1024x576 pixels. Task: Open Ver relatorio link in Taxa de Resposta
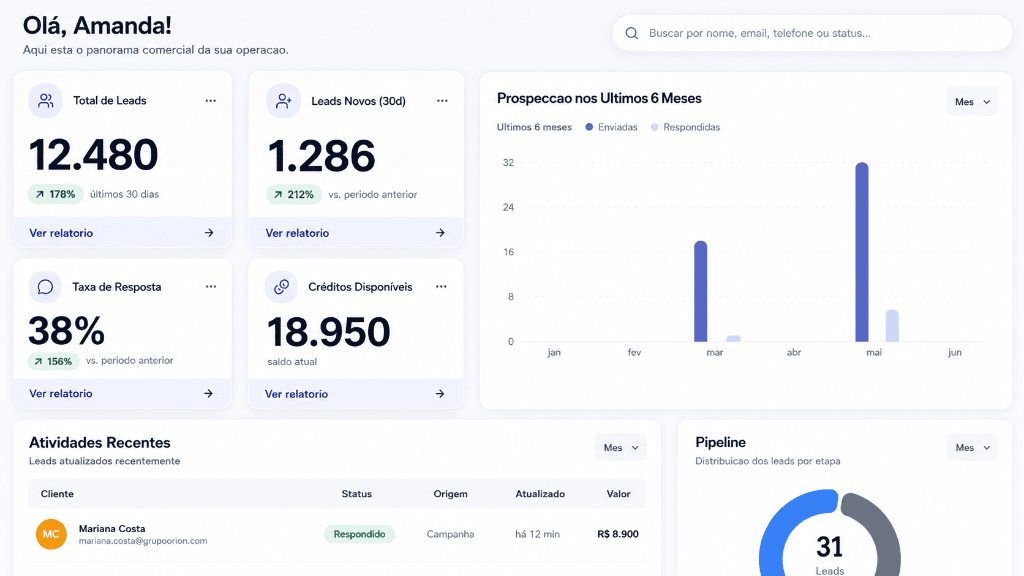pyautogui.click(x=61, y=394)
